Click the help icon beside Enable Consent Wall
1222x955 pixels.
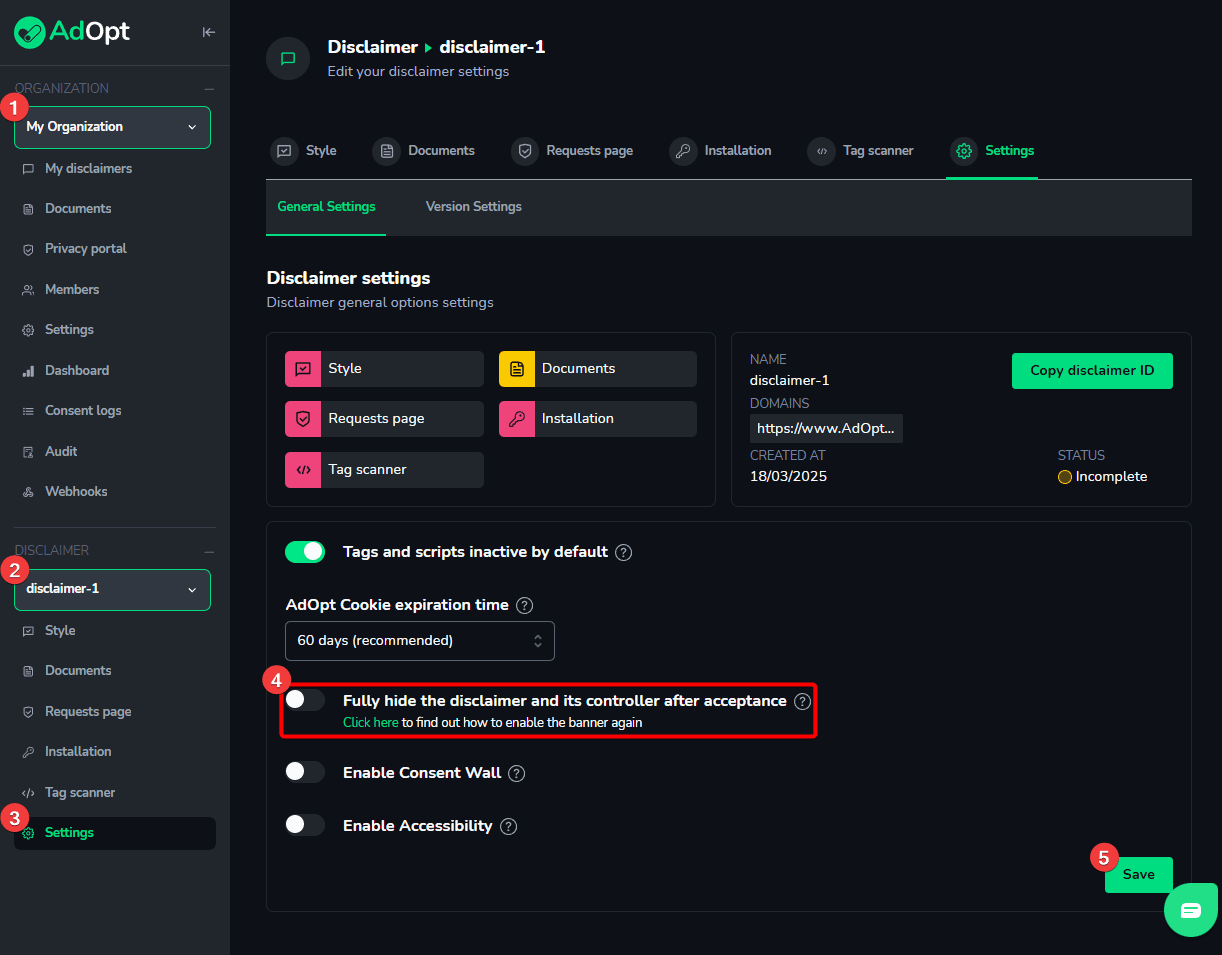pos(516,773)
